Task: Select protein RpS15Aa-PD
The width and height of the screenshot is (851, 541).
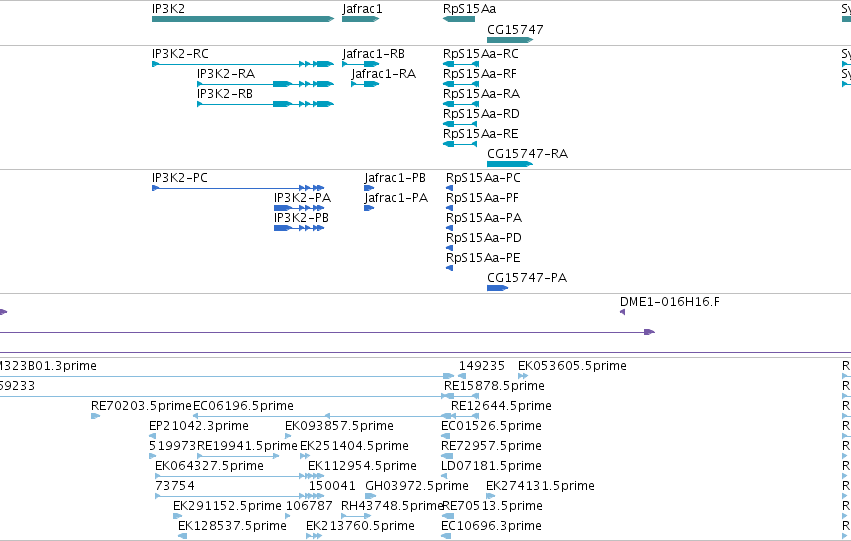Action: pos(449,248)
